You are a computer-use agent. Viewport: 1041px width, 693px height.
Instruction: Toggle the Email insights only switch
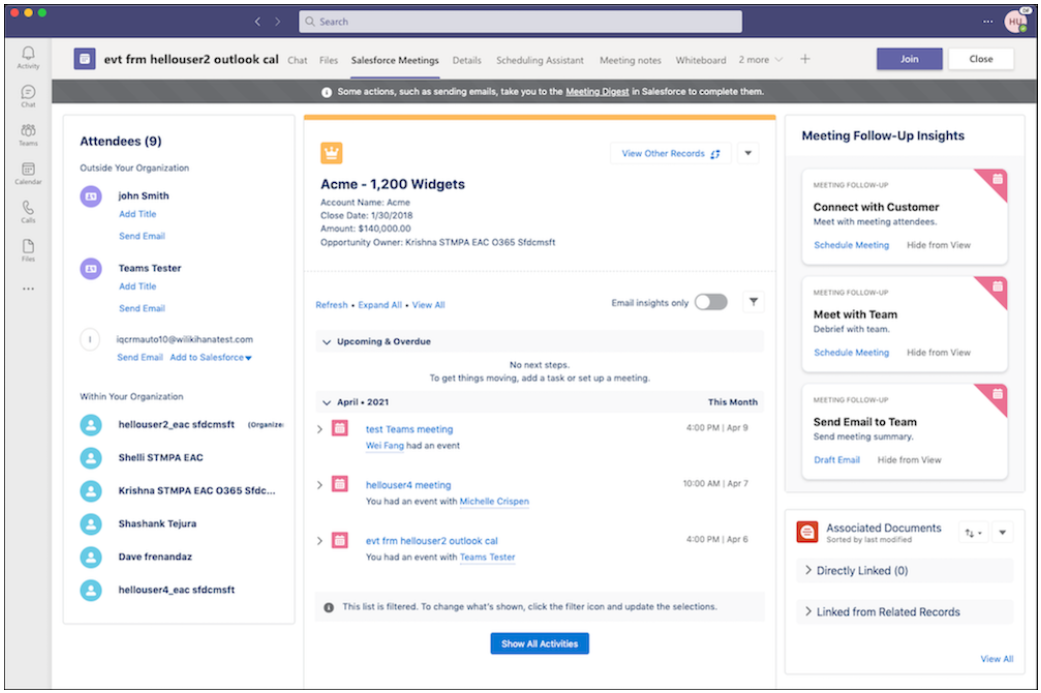711,302
